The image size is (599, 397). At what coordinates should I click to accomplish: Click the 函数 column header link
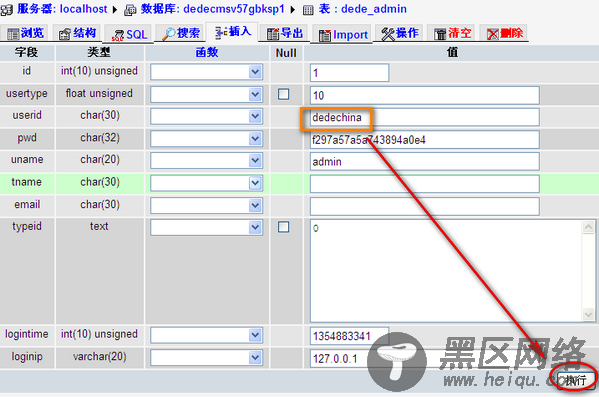(207, 52)
